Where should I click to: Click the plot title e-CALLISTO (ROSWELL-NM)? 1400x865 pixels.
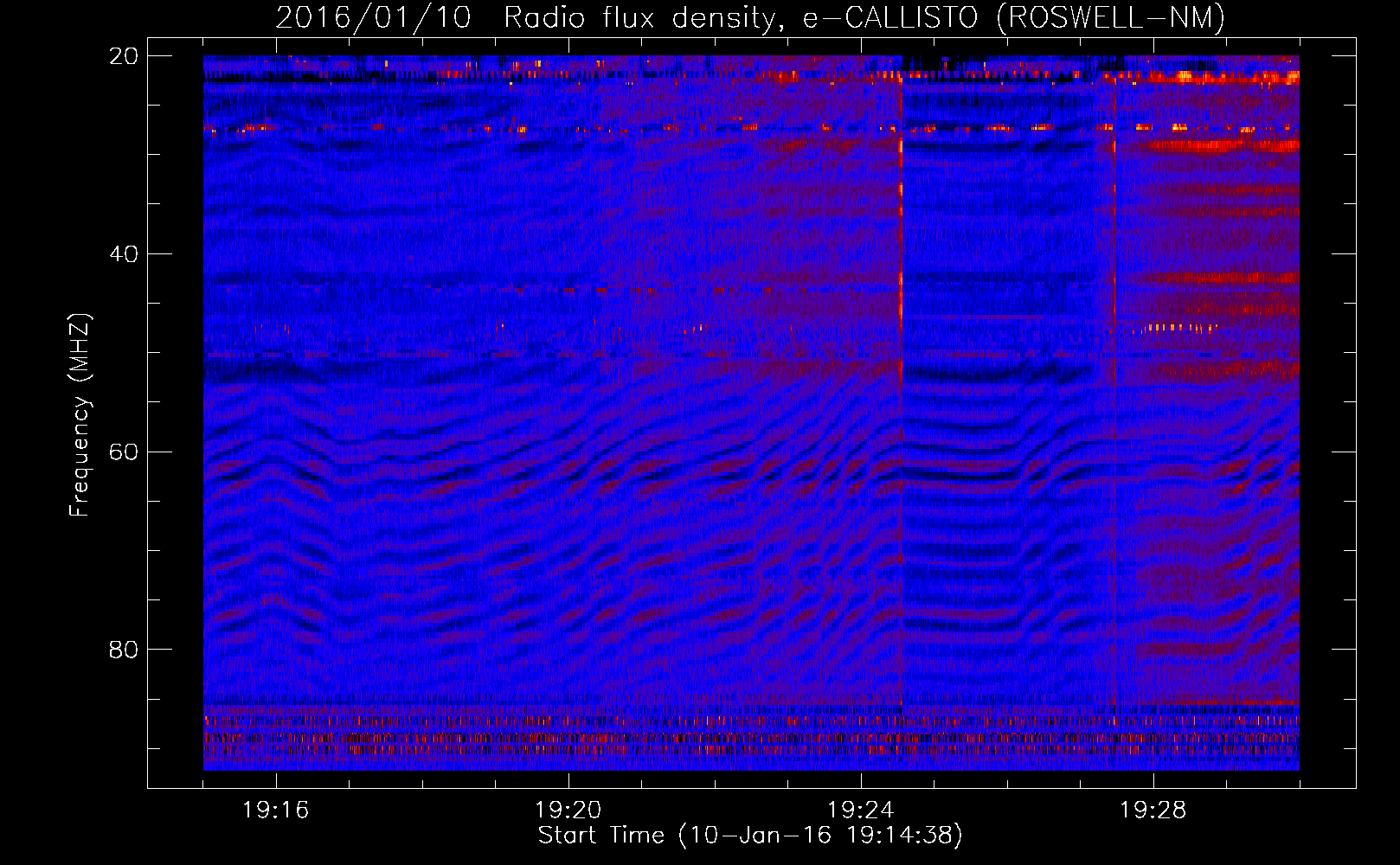click(x=1014, y=17)
